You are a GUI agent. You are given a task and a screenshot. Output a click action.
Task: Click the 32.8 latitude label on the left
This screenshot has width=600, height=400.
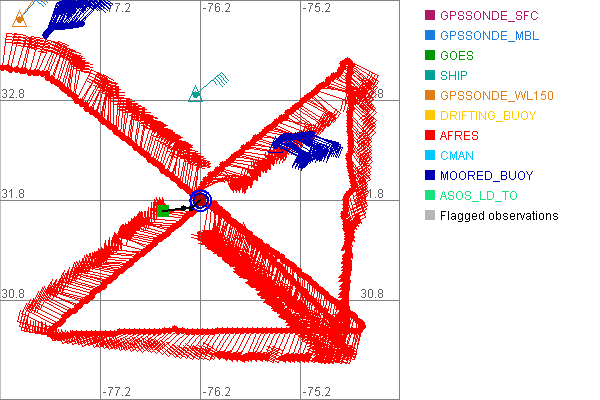(x=13, y=94)
